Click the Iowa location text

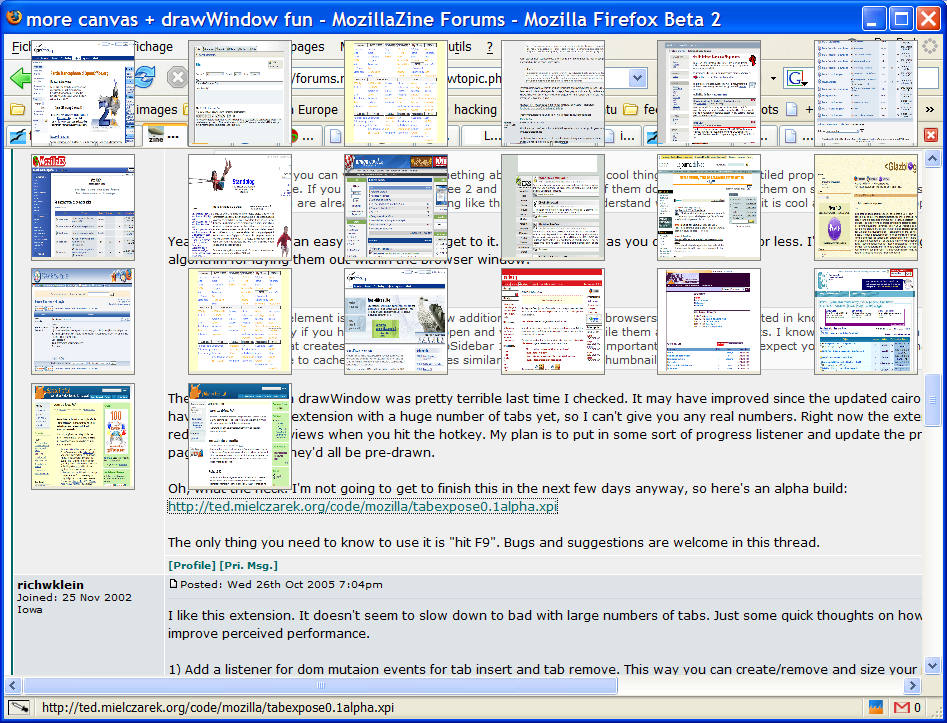pyautogui.click(x=30, y=609)
